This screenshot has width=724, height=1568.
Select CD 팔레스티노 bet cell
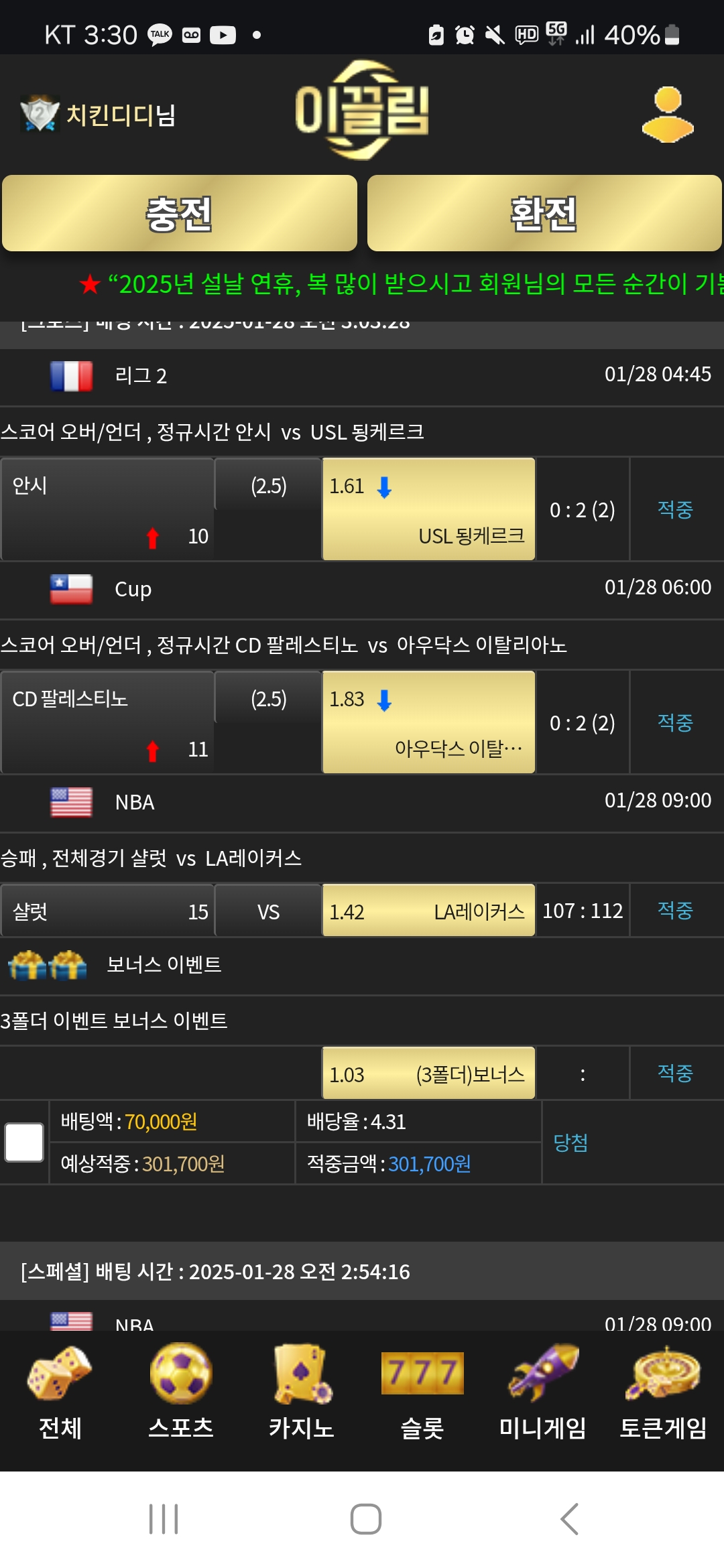pos(107,722)
